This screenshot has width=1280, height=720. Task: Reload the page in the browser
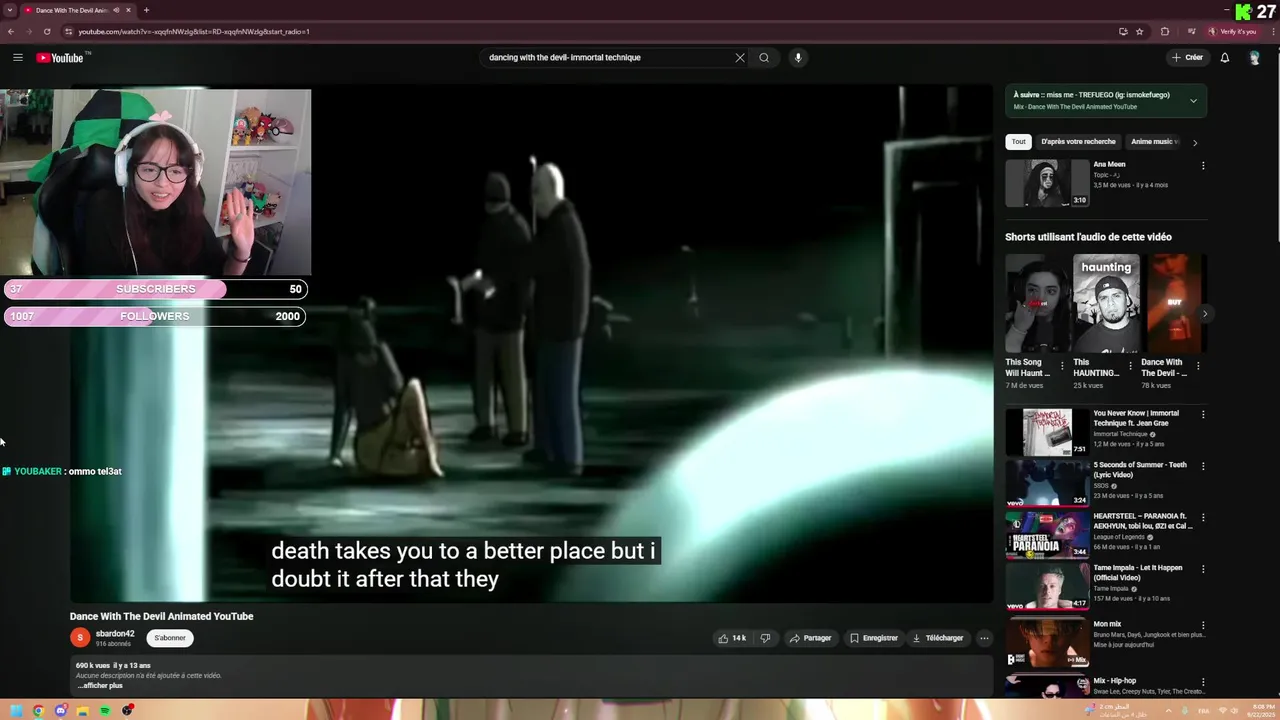click(47, 31)
